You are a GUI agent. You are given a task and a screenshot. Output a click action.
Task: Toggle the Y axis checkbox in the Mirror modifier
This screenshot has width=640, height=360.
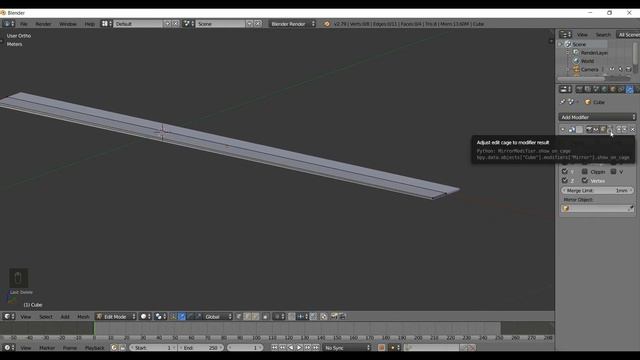[565, 171]
